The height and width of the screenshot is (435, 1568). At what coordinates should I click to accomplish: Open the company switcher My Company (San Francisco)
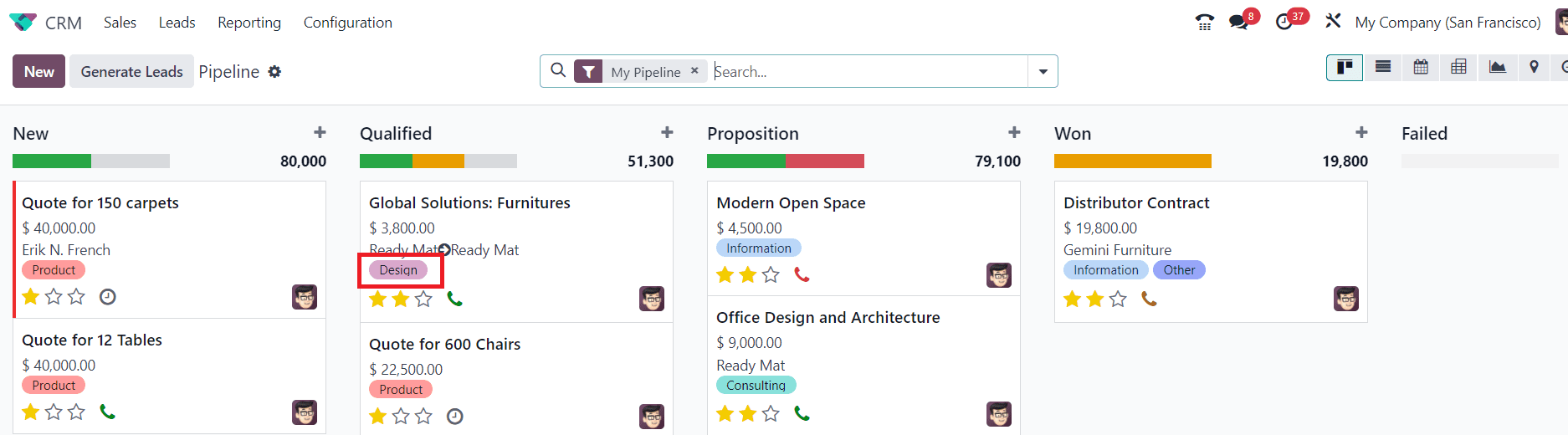click(1448, 23)
